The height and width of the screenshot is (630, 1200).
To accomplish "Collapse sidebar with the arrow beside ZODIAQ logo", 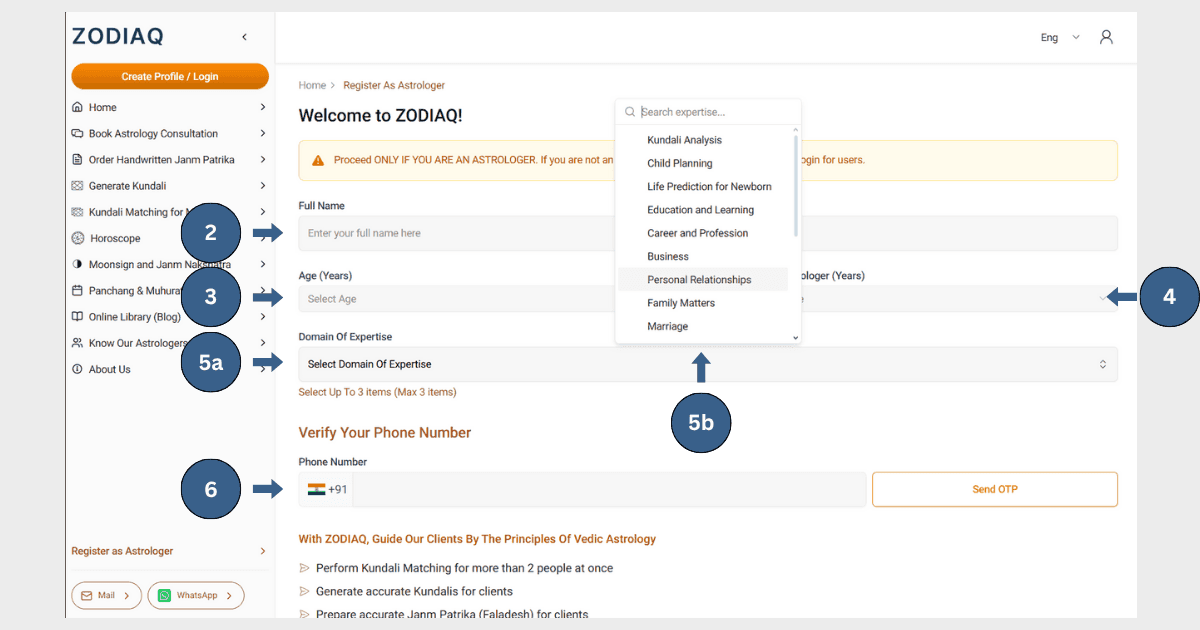I will 245,37.
